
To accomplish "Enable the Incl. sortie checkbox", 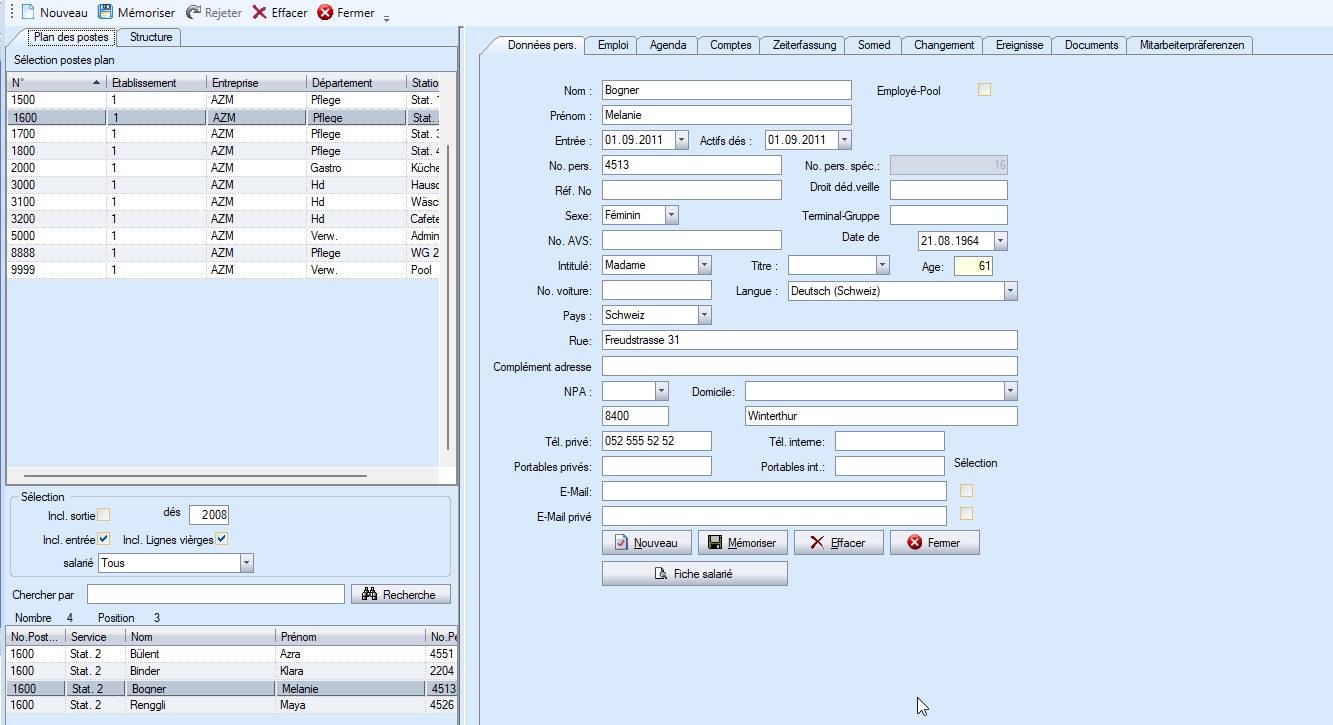I will coord(104,515).
